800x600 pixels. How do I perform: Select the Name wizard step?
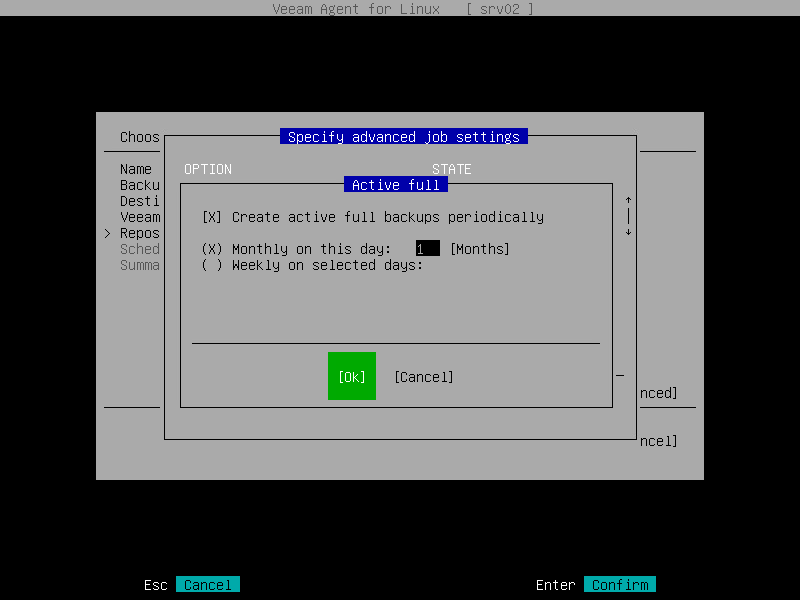point(136,169)
